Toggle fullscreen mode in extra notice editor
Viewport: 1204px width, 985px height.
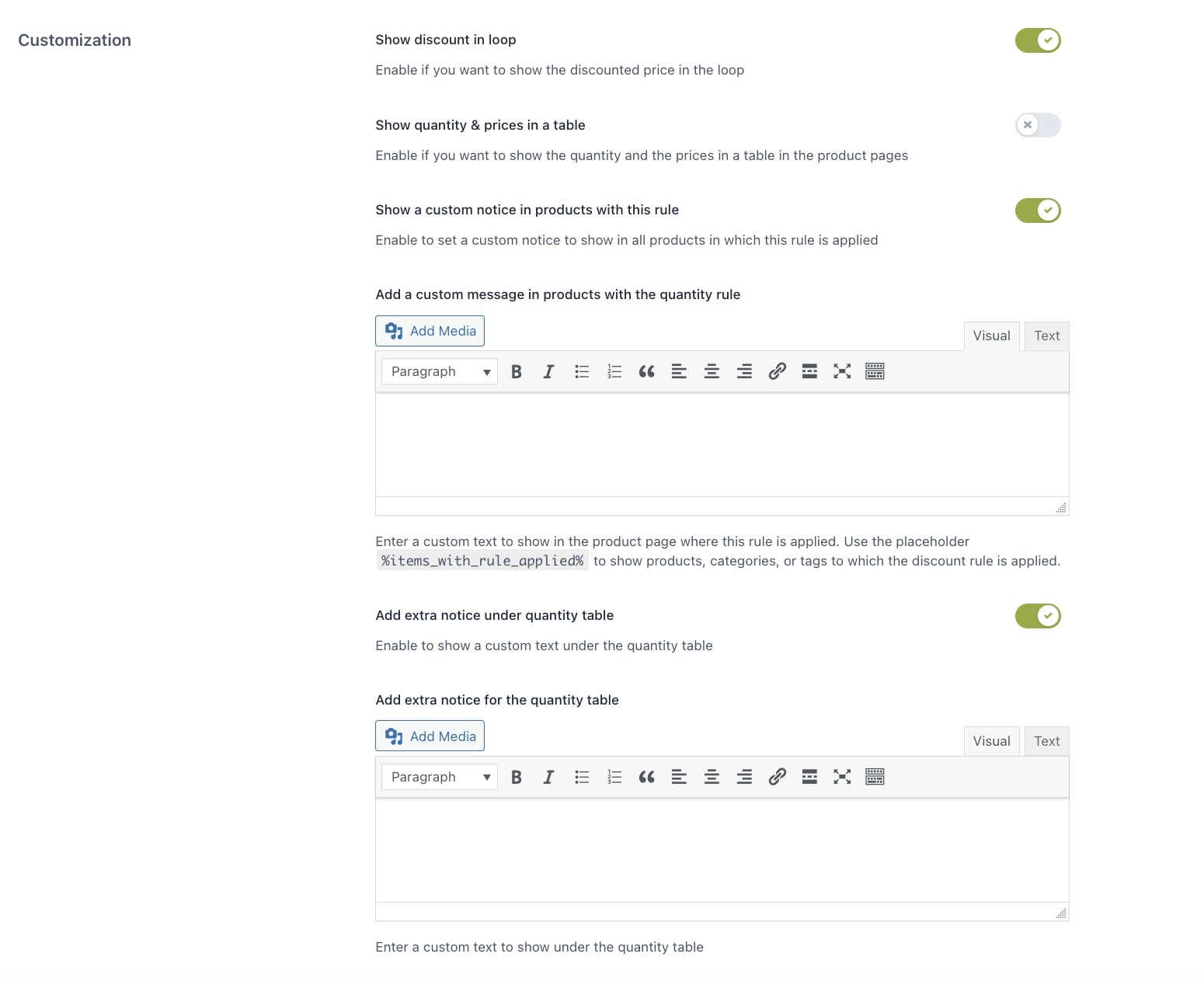(x=842, y=778)
